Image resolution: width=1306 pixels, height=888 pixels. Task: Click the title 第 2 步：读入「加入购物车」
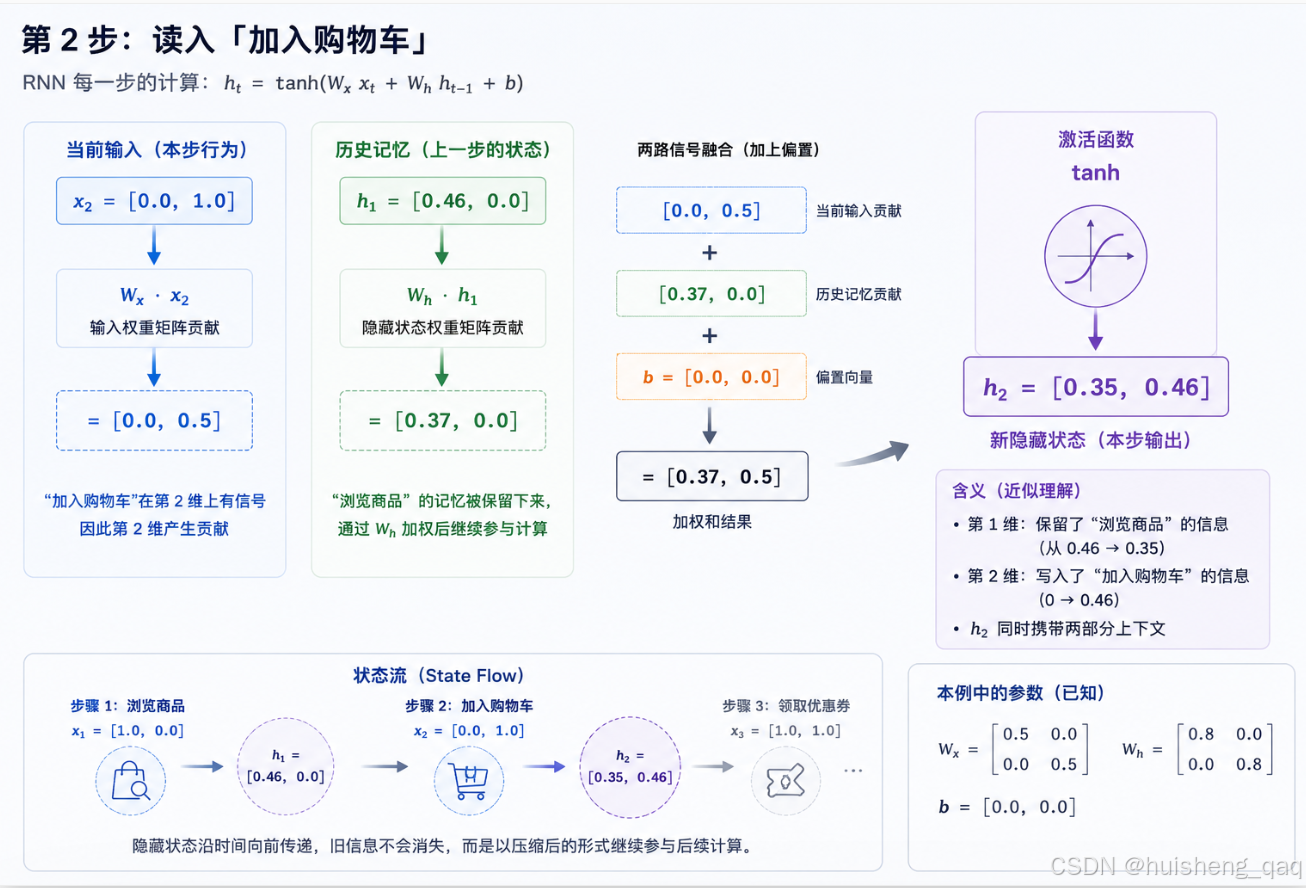tap(226, 40)
